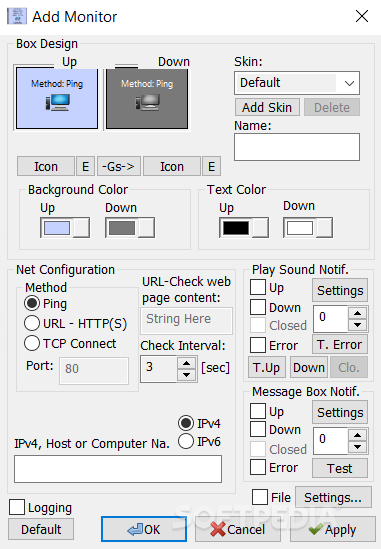381x549 pixels.
Task: Click the E button beside Up Icon
Action: [x=85, y=166]
